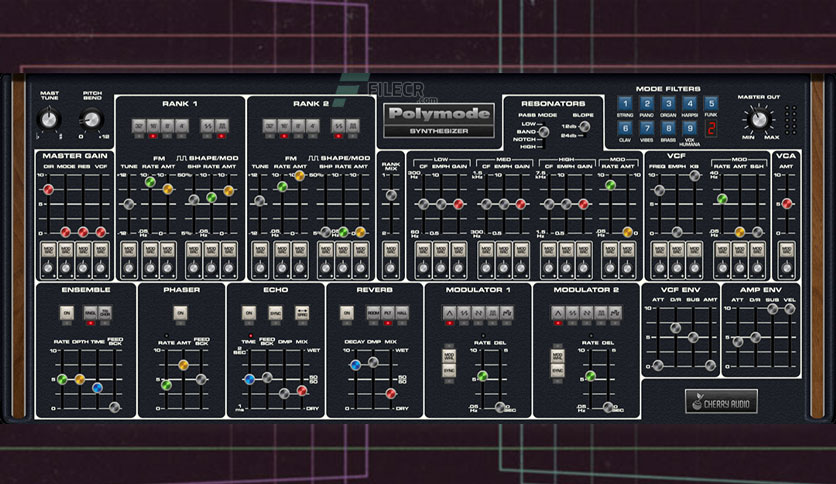Image resolution: width=836 pixels, height=484 pixels.
Task: Click the Master Gain DIR slider
Action: (49, 189)
